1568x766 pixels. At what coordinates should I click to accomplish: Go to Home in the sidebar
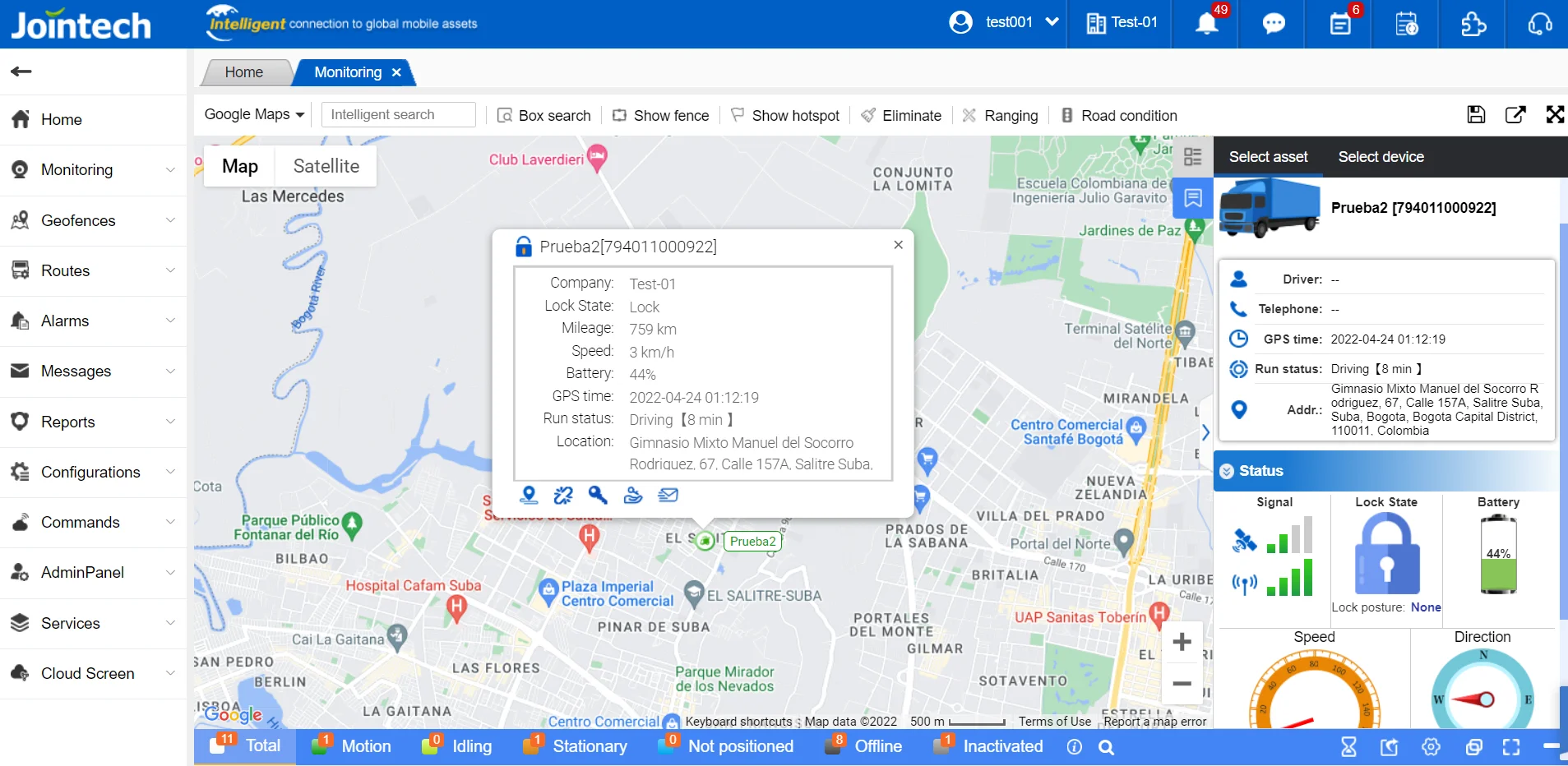point(94,119)
